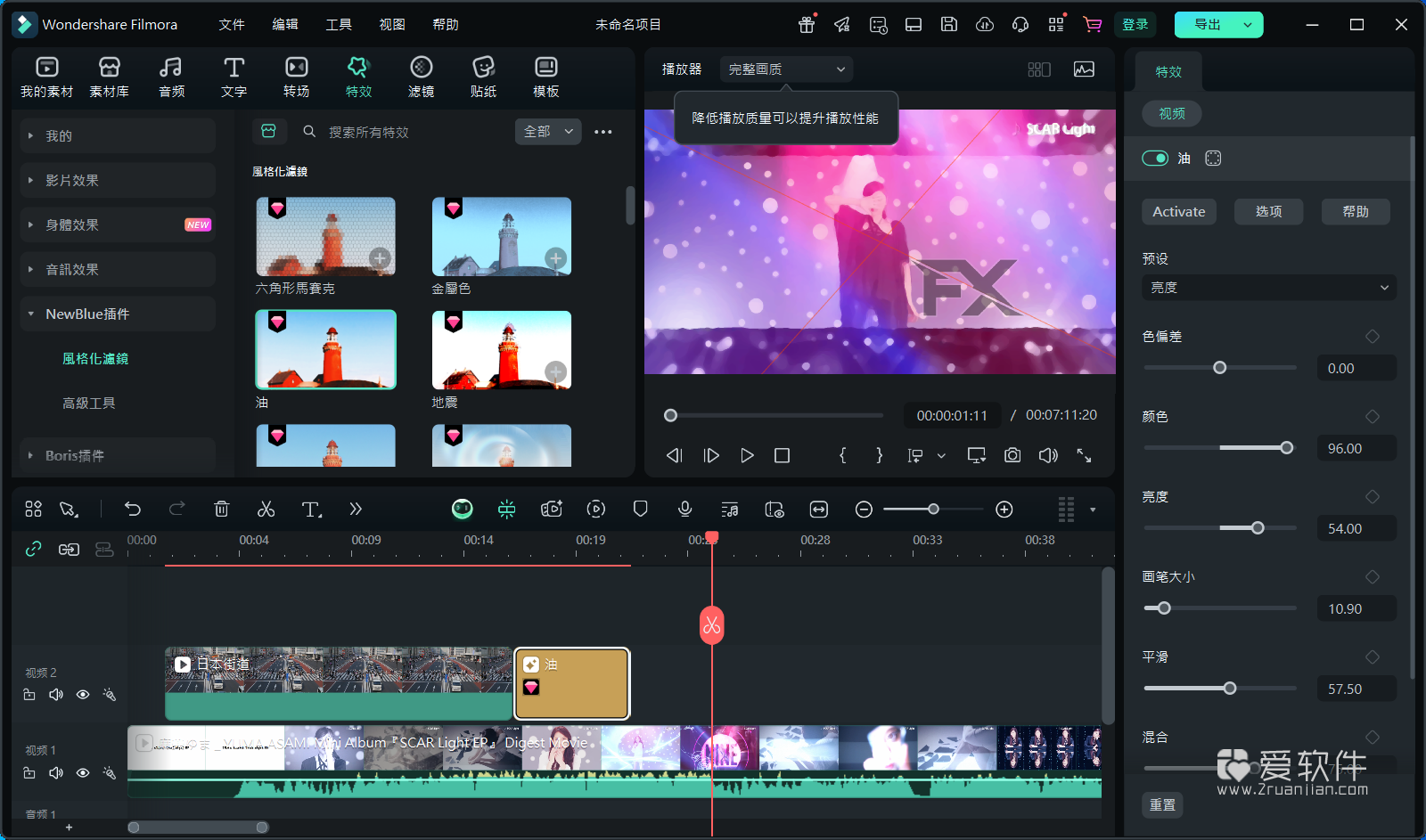Click the 导出 export button

(x=1208, y=24)
